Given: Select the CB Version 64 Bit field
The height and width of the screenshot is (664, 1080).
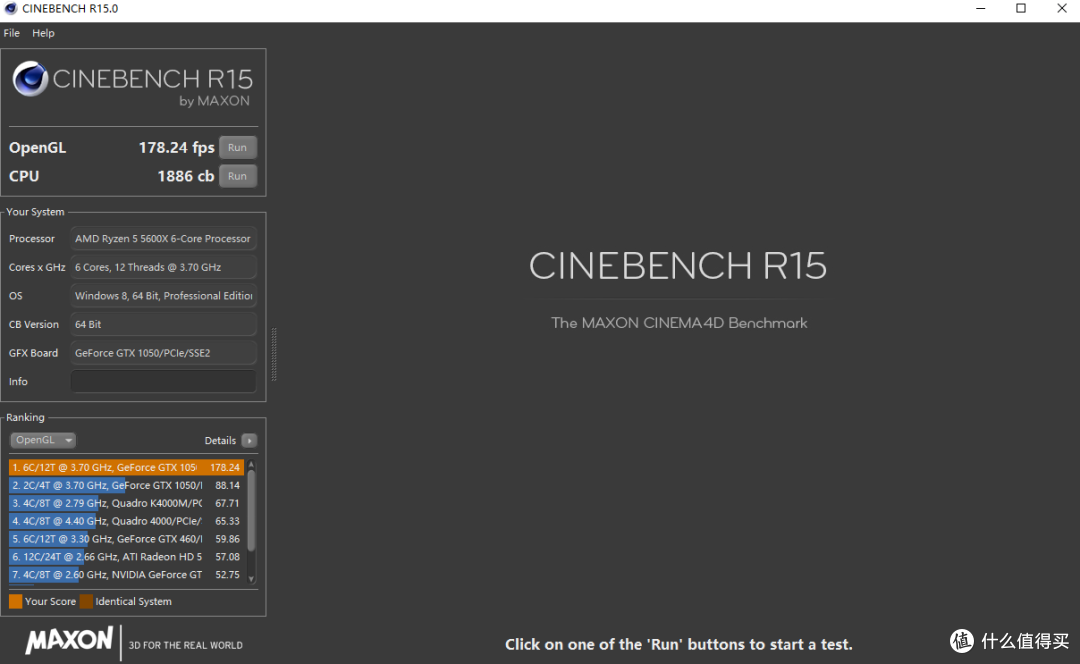Looking at the screenshot, I should [163, 324].
